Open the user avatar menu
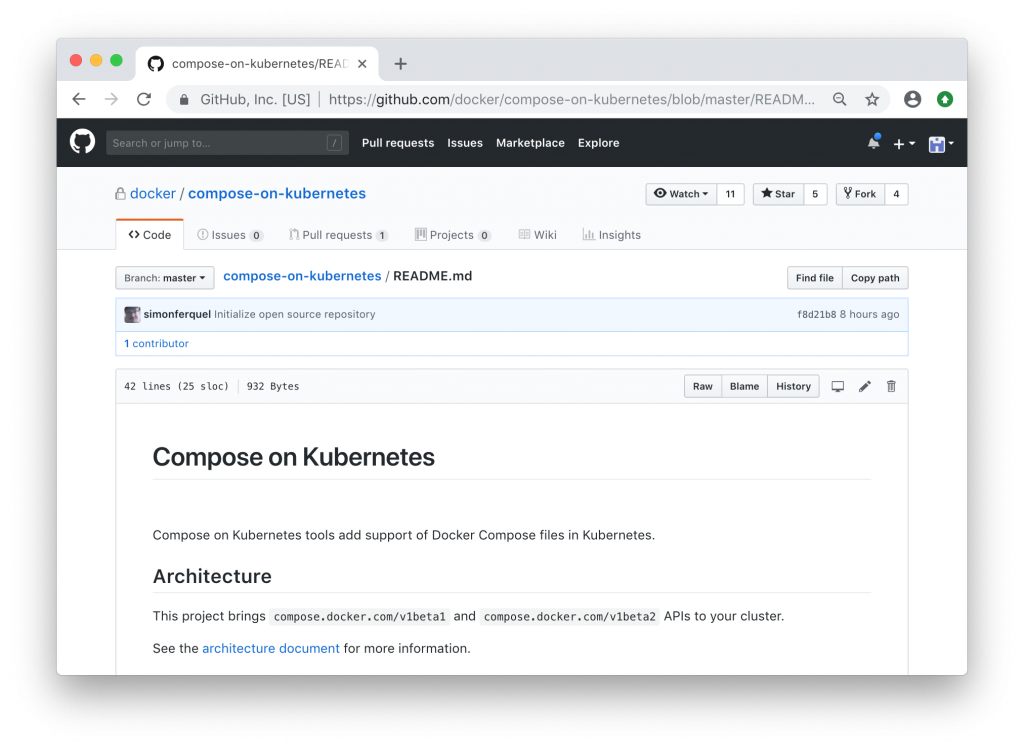This screenshot has height=750, width=1024. coord(941,144)
